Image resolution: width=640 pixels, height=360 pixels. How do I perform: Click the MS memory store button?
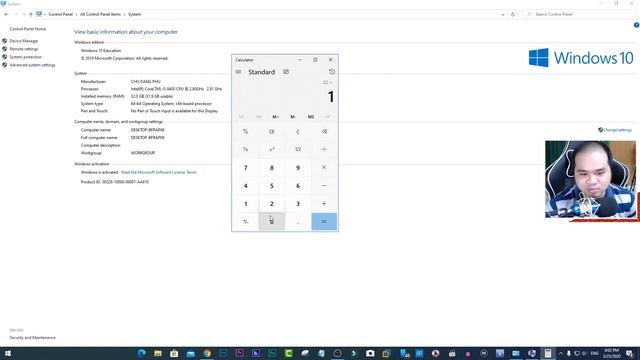point(311,117)
